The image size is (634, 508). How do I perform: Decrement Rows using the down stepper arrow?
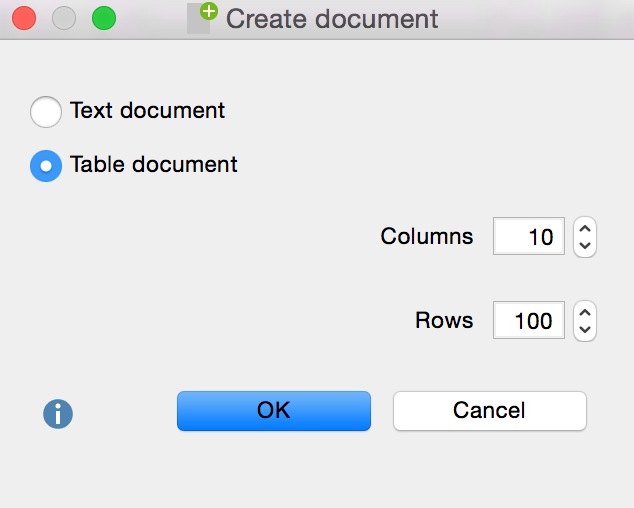586,330
